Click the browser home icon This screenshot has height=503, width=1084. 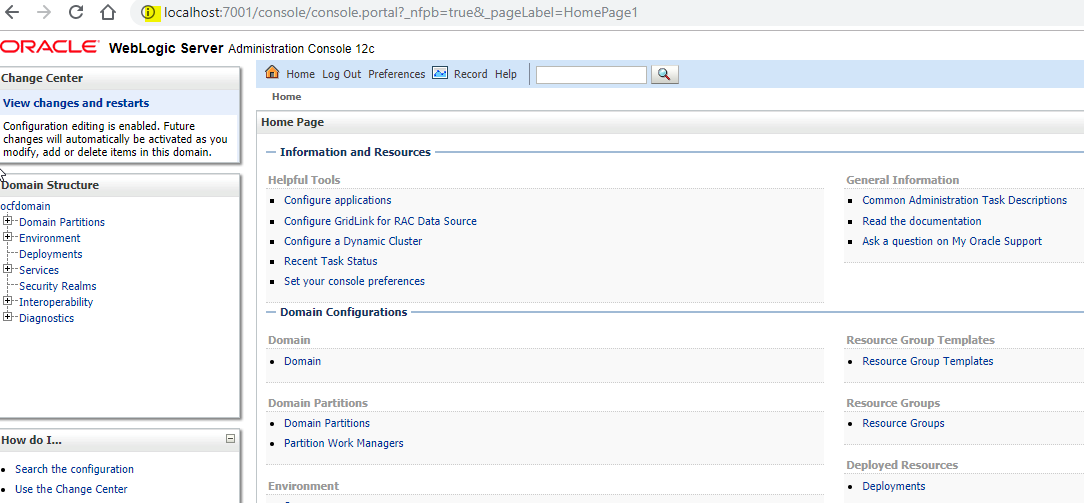pos(107,12)
